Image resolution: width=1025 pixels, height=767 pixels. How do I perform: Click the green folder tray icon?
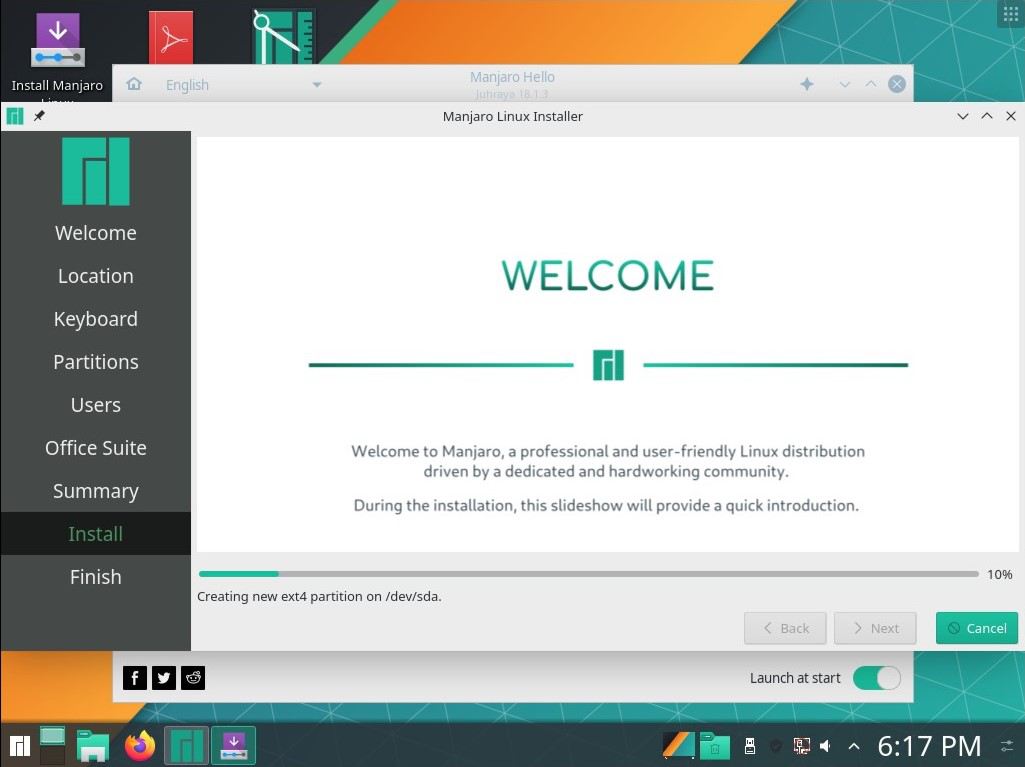(x=714, y=745)
